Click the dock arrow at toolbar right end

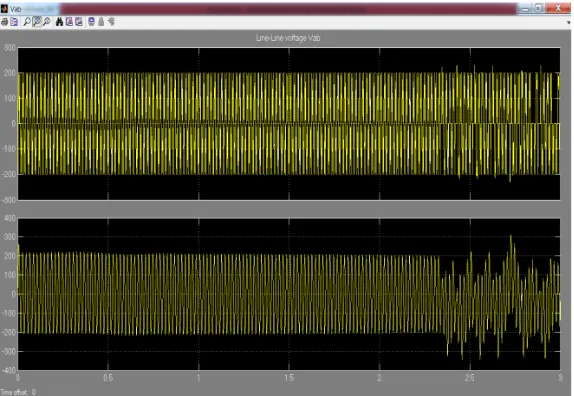pos(569,22)
